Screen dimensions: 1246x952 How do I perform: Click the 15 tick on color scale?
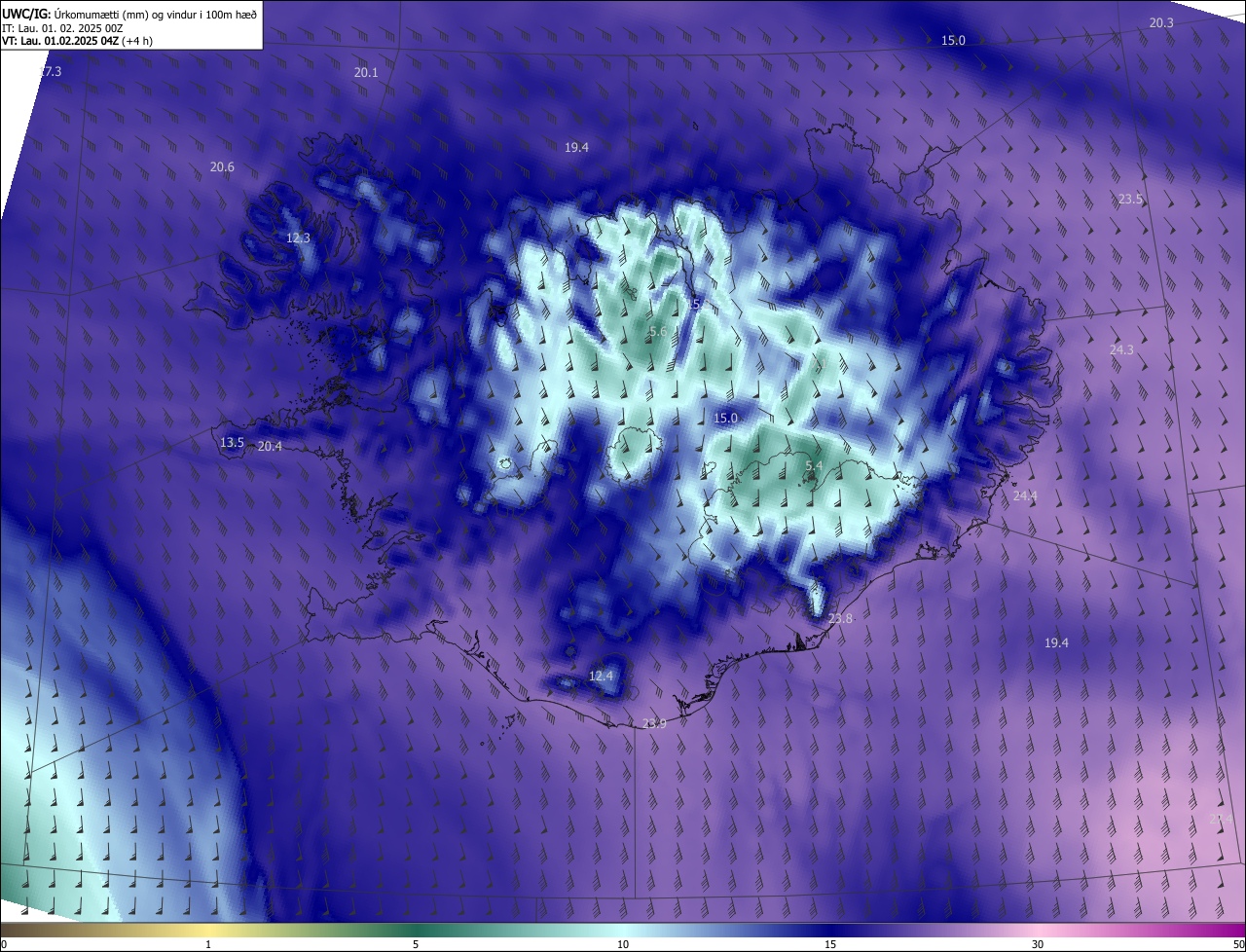(830, 944)
